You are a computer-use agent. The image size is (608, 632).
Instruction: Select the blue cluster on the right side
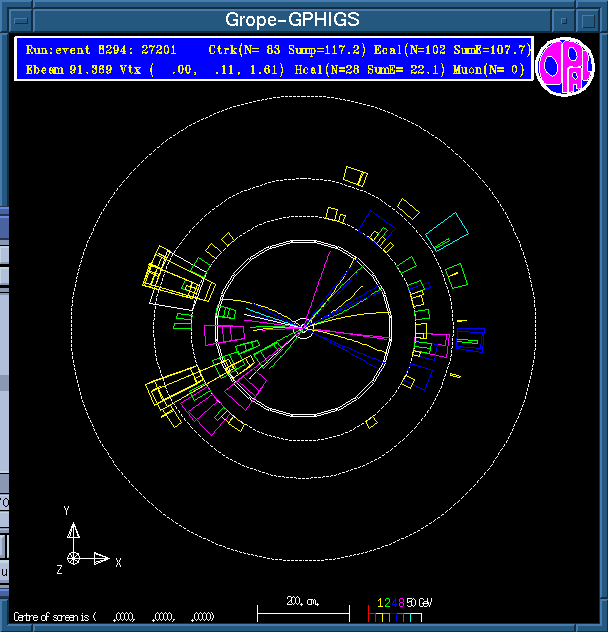pyautogui.click(x=470, y=337)
